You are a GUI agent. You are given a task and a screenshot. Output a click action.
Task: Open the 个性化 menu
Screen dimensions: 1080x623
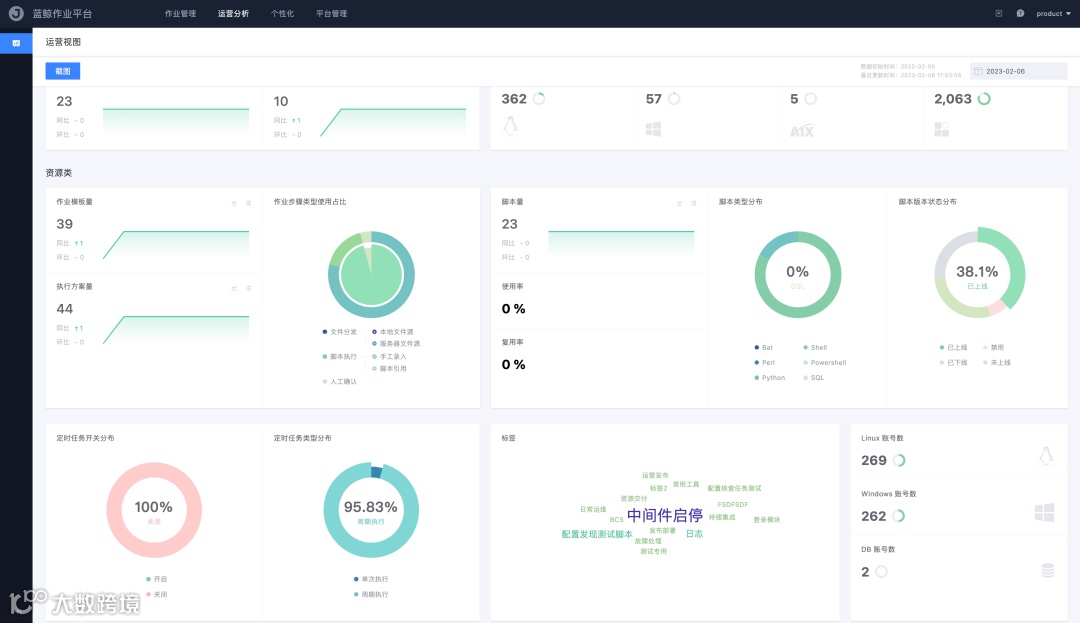[282, 13]
